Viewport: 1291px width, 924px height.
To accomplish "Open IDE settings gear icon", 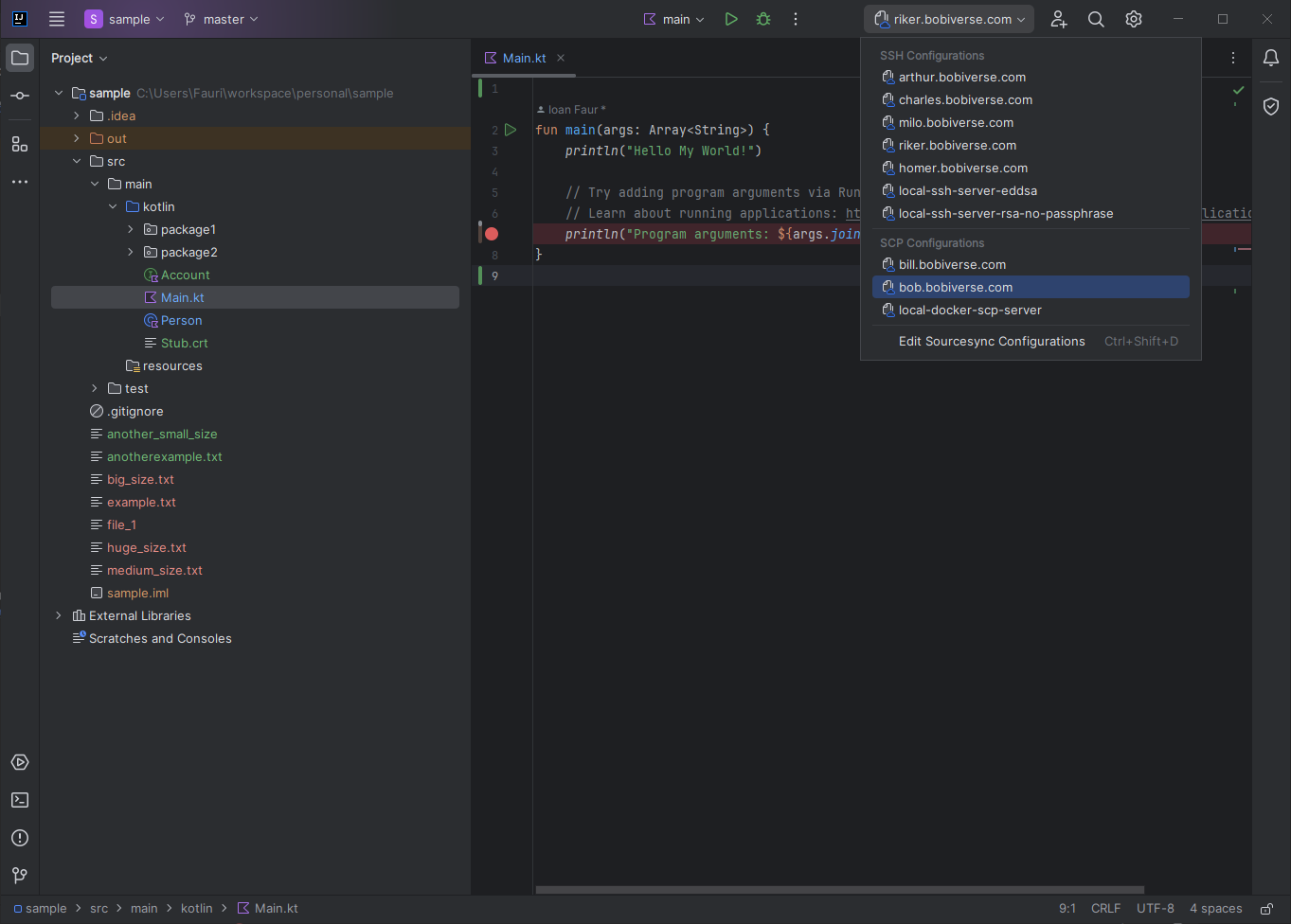I will [x=1134, y=19].
